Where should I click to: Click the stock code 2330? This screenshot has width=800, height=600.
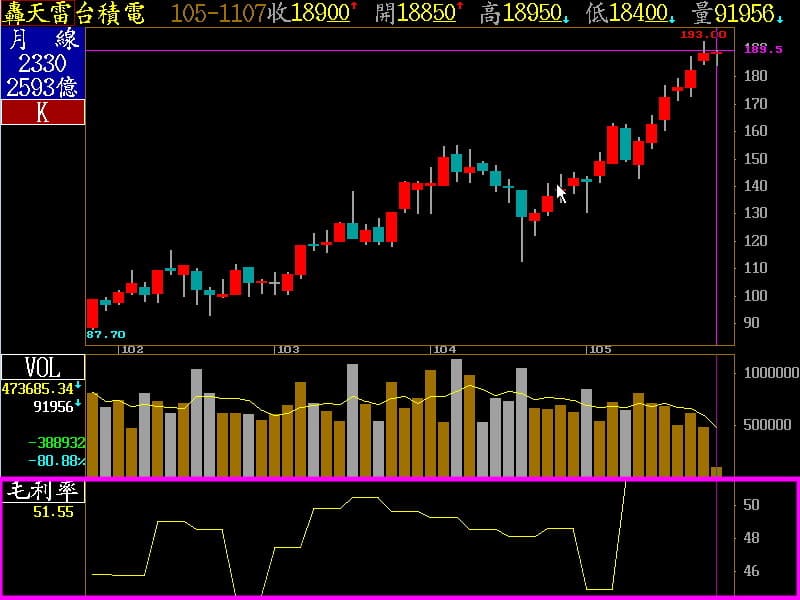pyautogui.click(x=42, y=63)
